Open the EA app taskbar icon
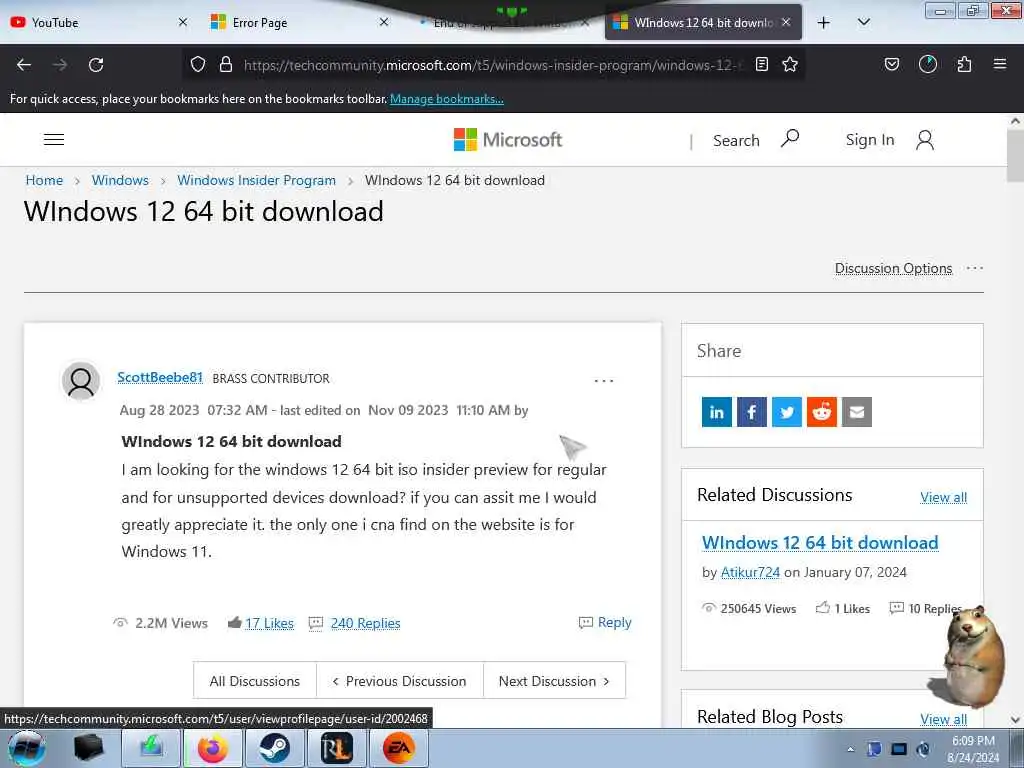The width and height of the screenshot is (1024, 768). [x=399, y=748]
